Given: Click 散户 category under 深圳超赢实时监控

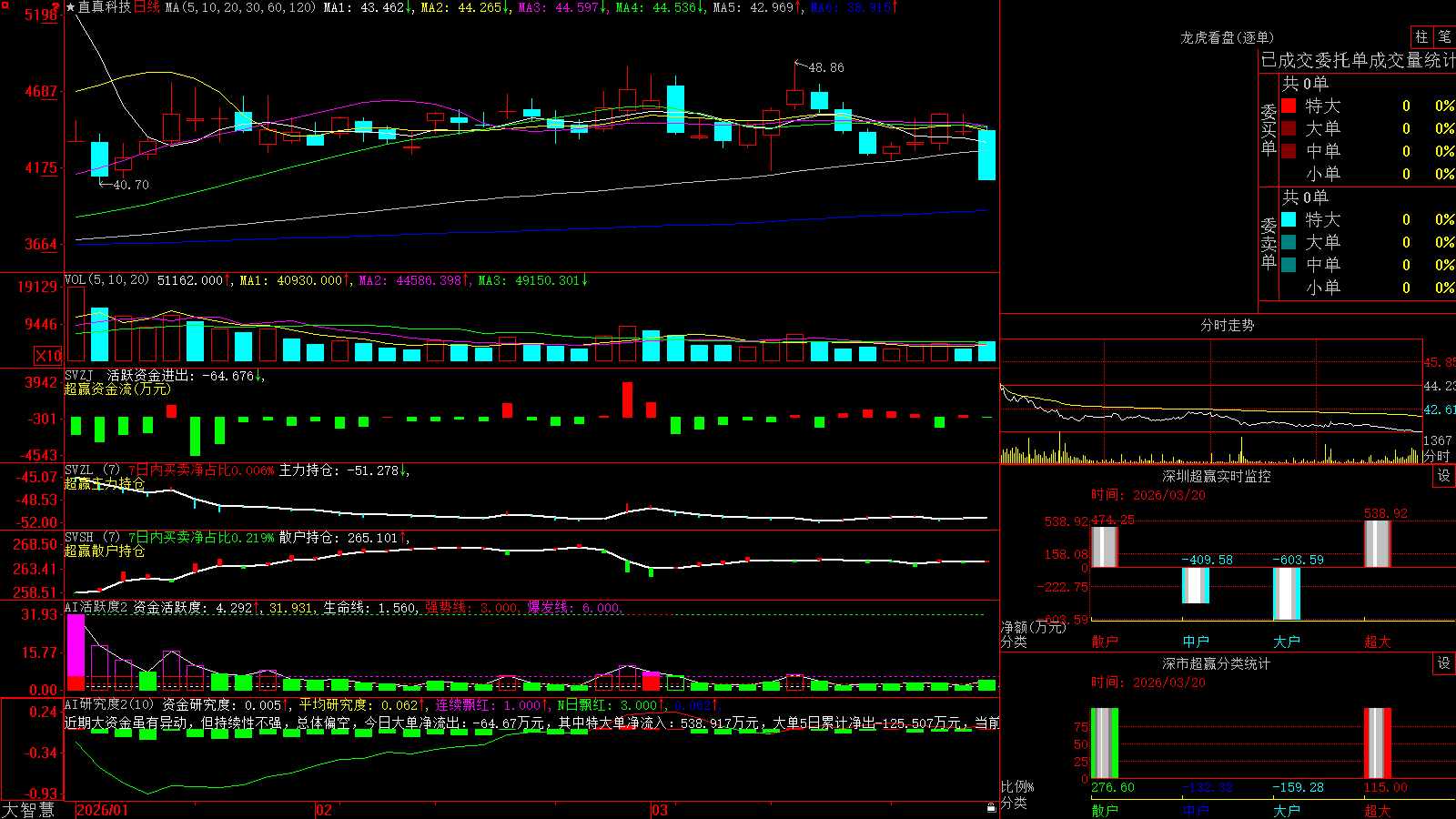Looking at the screenshot, I should pos(1105,642).
